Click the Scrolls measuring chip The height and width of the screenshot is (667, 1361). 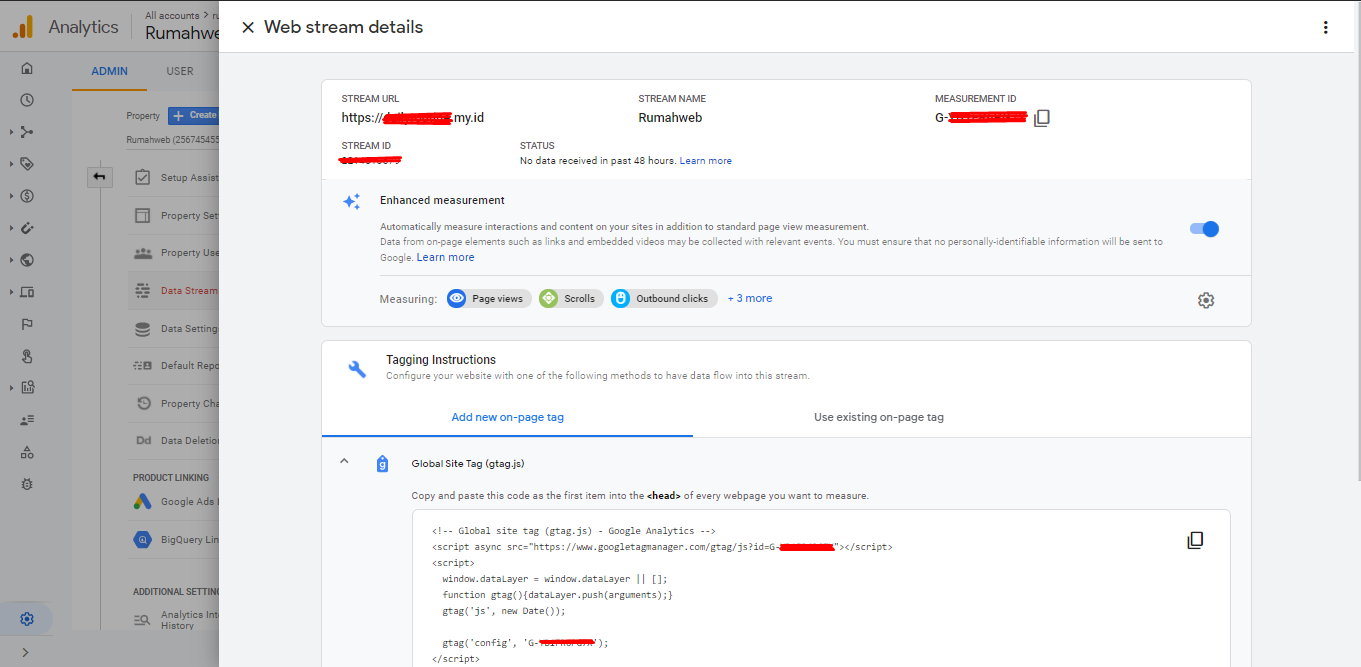[x=571, y=298]
